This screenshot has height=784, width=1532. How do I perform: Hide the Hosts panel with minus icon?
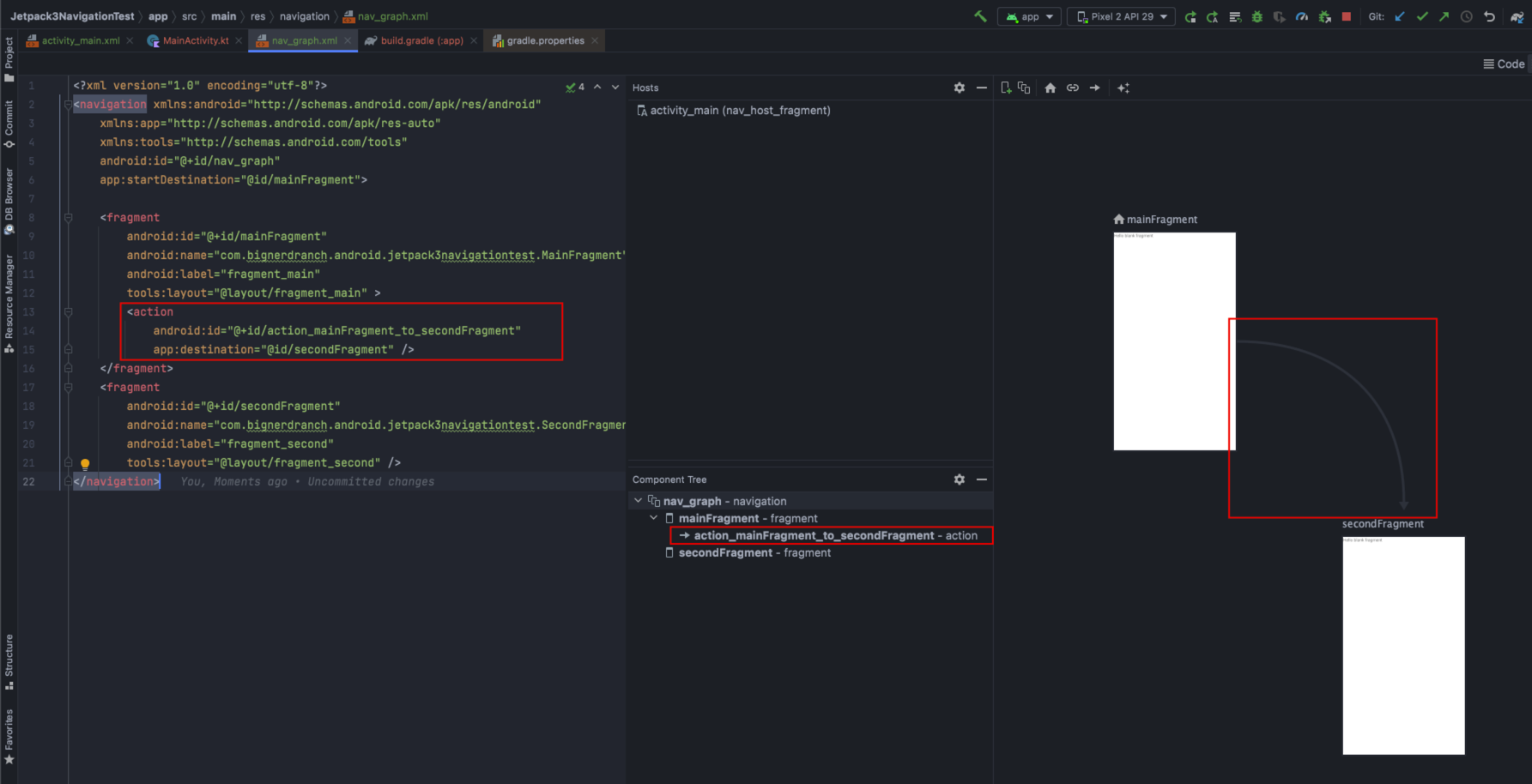pyautogui.click(x=982, y=87)
